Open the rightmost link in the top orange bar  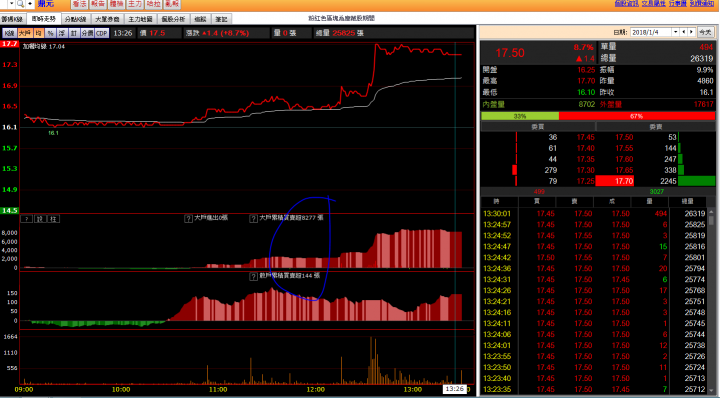(701, 3)
